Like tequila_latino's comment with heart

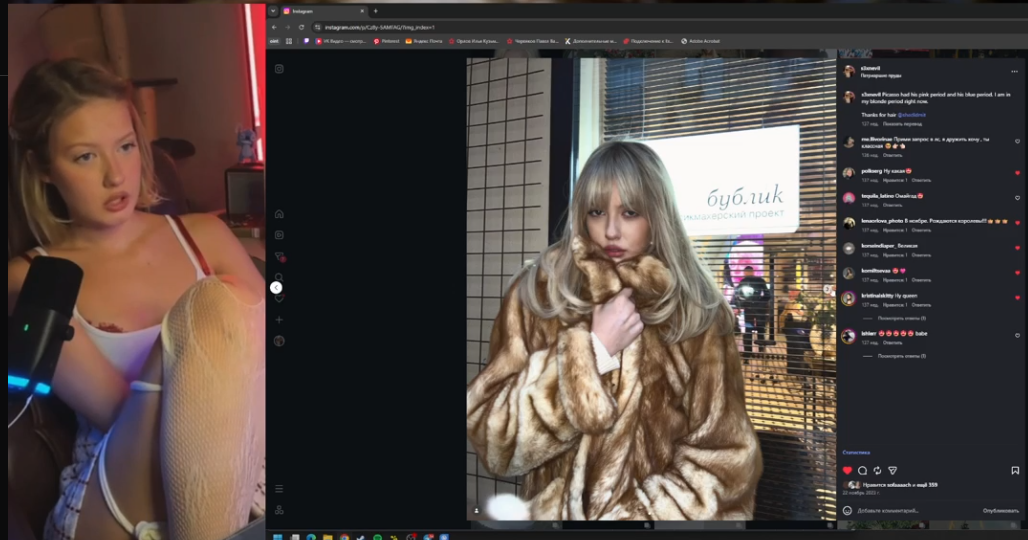(x=1018, y=198)
